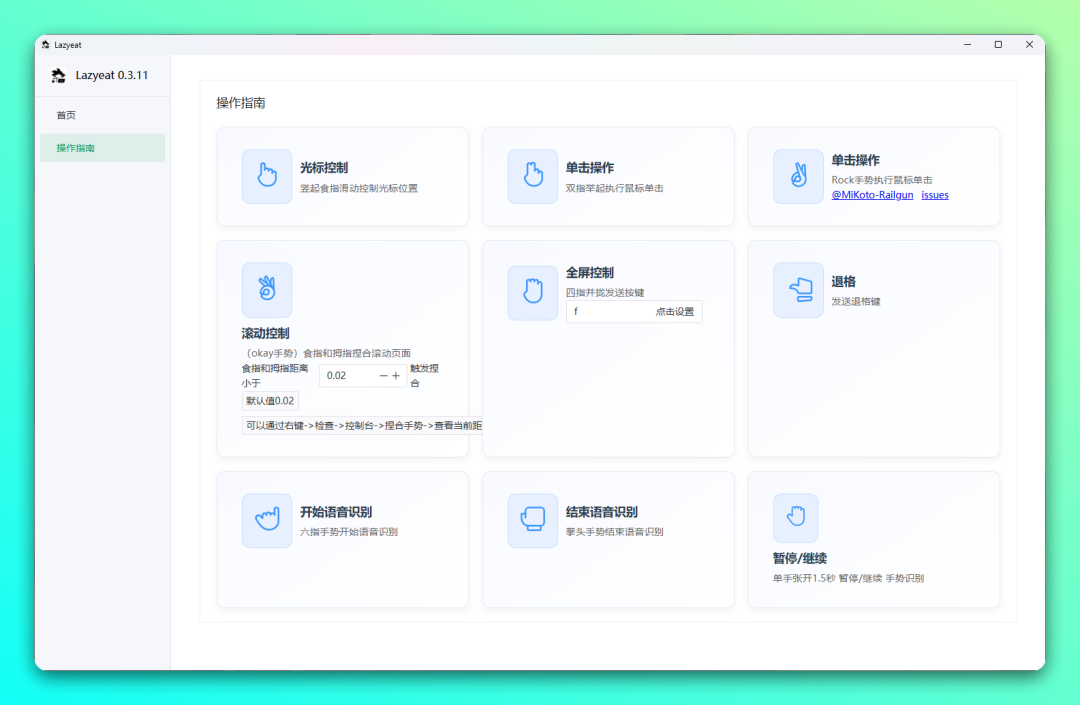Screen dimensions: 1080x705
Task: Click the 退格 backspace gesture icon
Action: (x=798, y=290)
